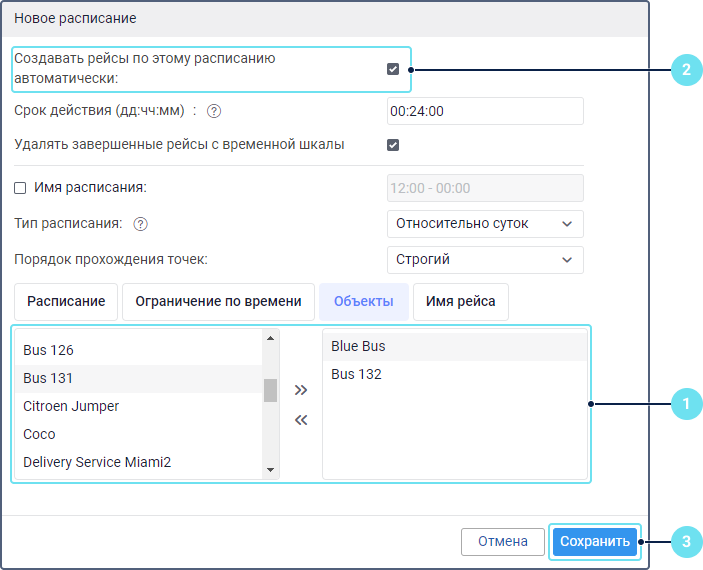Click the scroll-down arrow in objects list
703x570 pixels.
coord(270,470)
